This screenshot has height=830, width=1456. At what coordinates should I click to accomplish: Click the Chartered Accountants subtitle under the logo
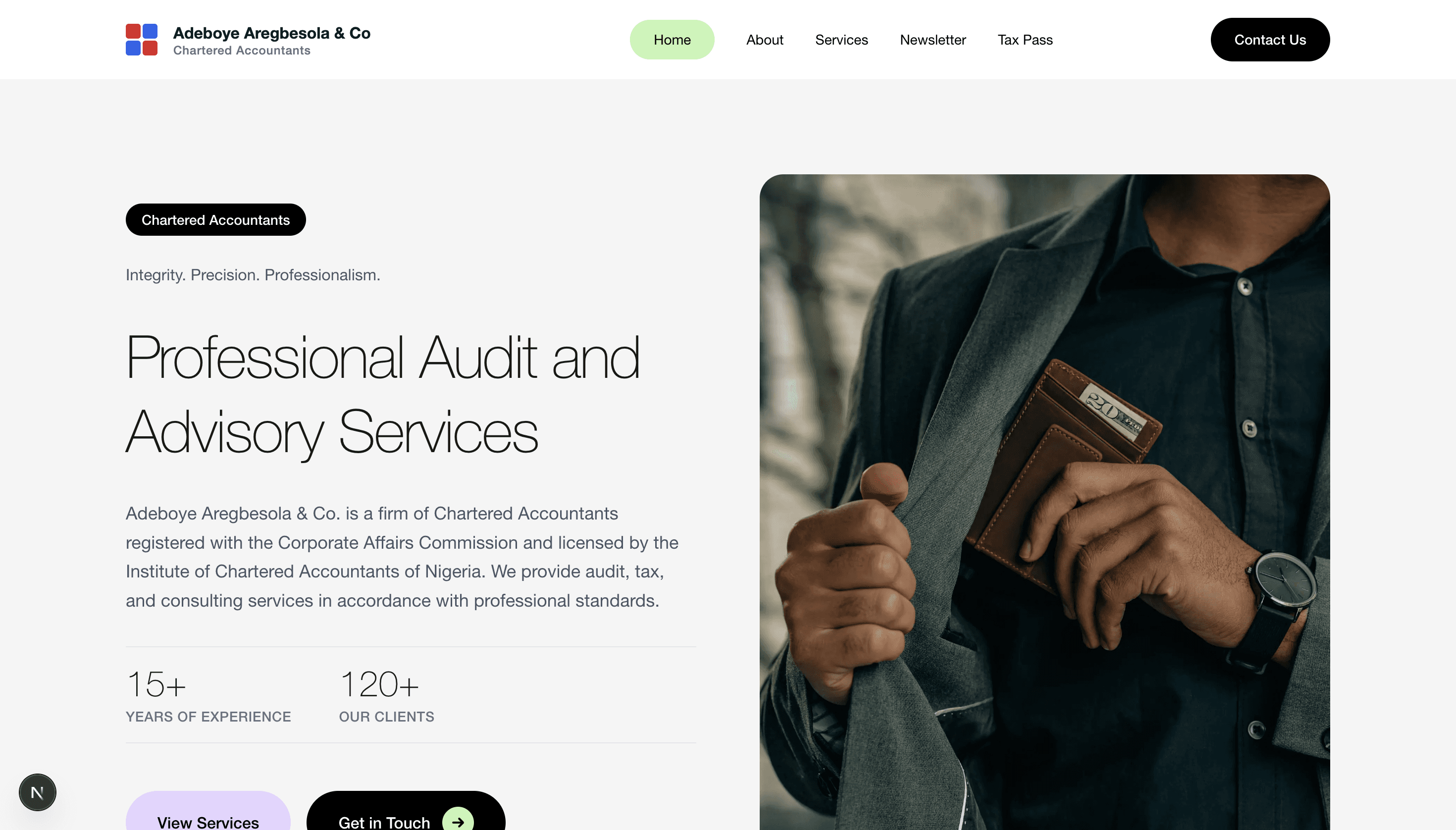(x=242, y=50)
